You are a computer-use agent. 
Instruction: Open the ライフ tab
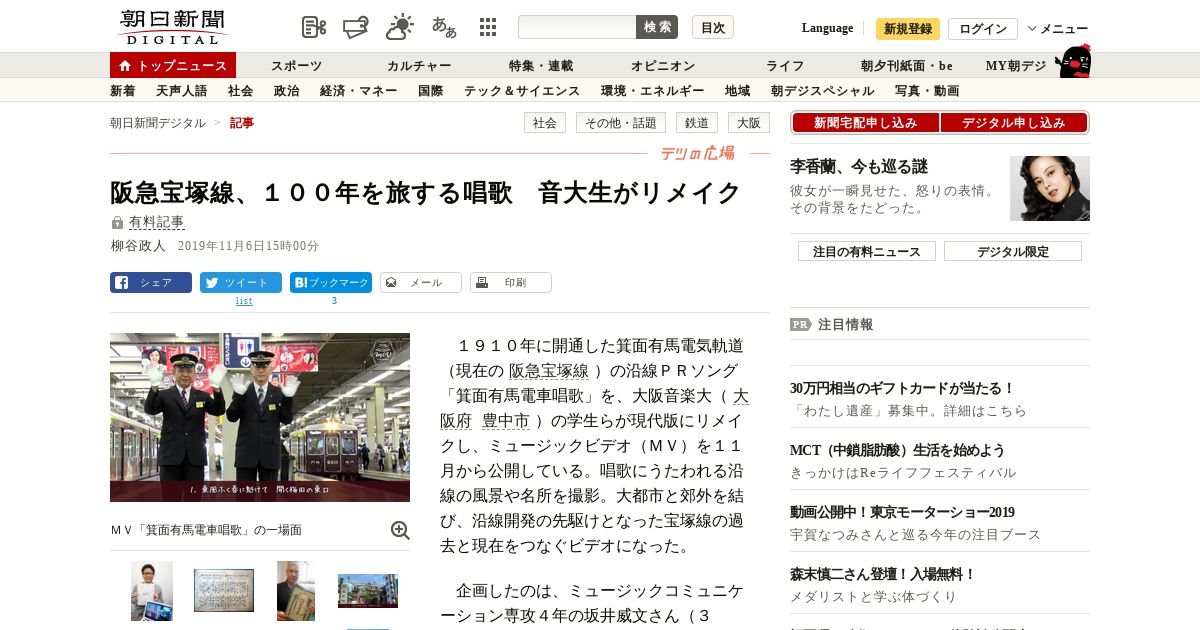785,66
